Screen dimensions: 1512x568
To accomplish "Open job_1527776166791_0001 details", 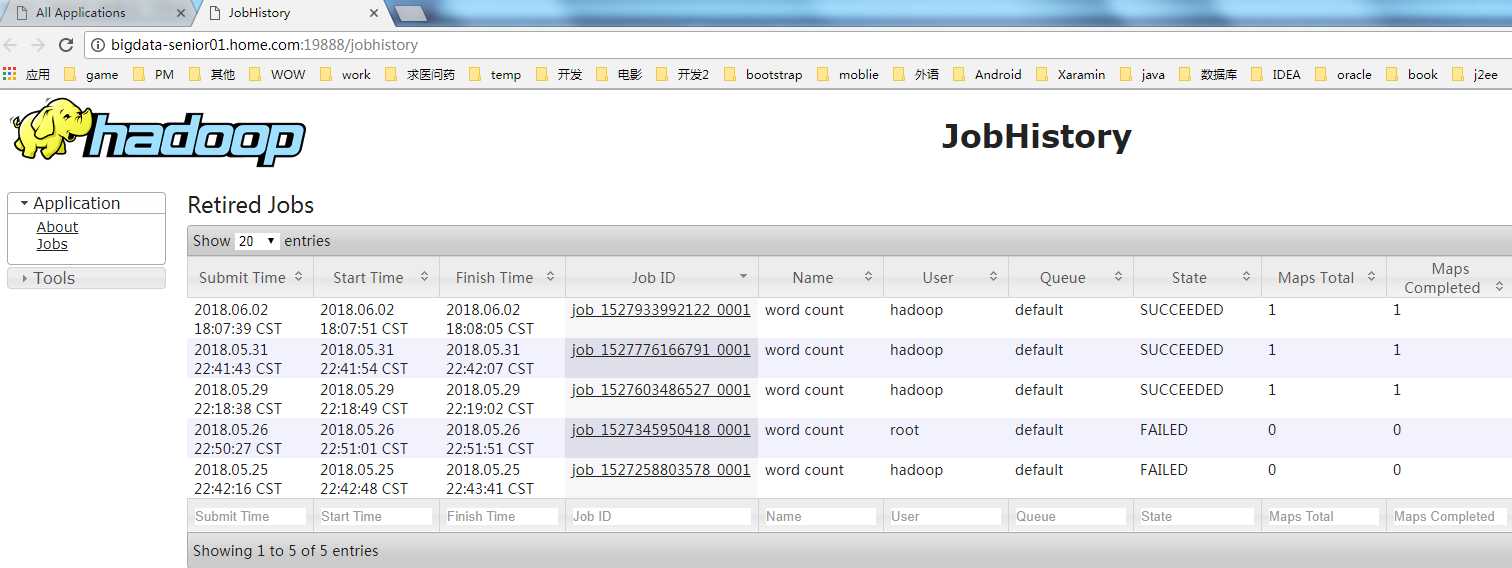I will pyautogui.click(x=661, y=350).
